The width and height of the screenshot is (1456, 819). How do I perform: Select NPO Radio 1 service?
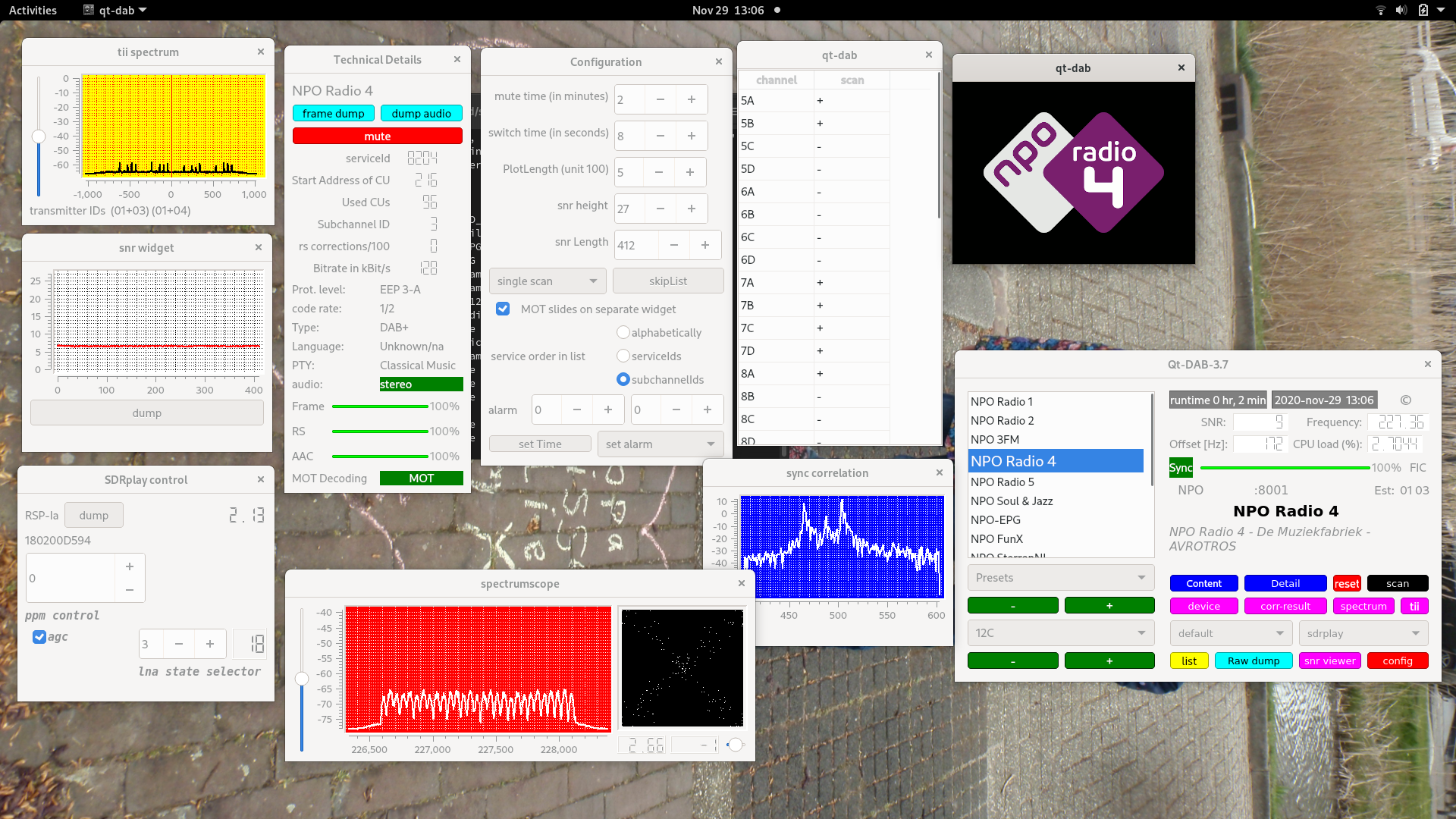[x=1056, y=401]
